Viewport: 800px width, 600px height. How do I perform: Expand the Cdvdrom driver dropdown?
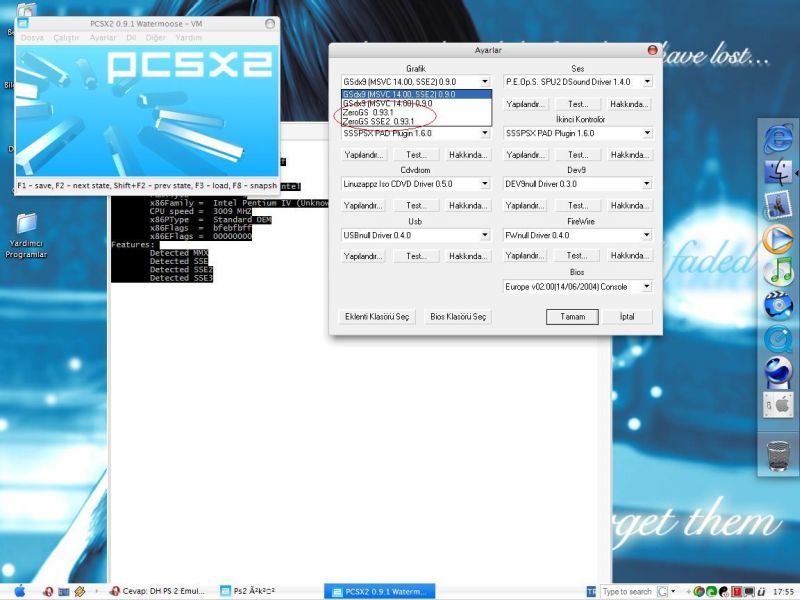tap(485, 184)
